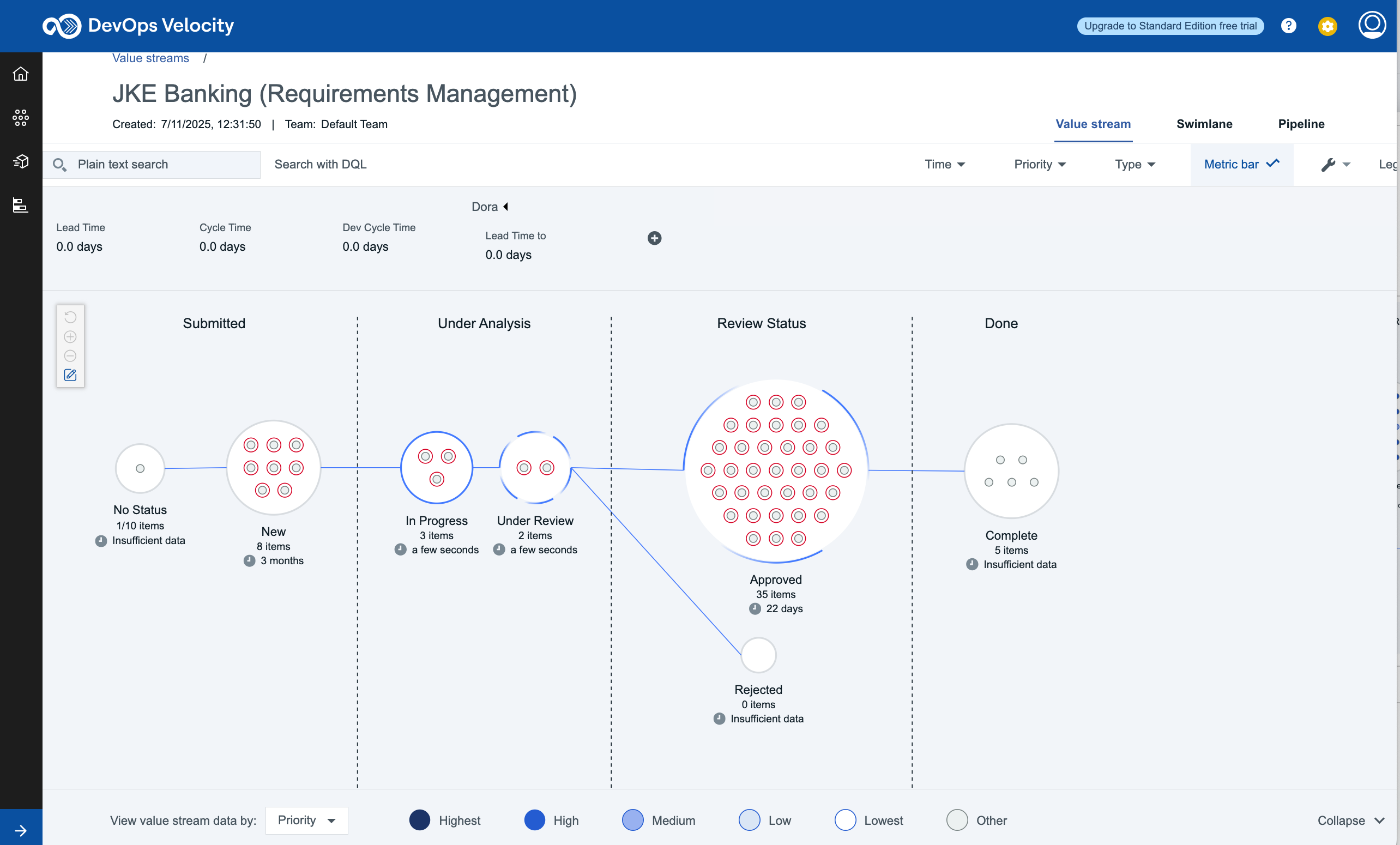
Task: Toggle the Metric bar option
Action: [1241, 164]
